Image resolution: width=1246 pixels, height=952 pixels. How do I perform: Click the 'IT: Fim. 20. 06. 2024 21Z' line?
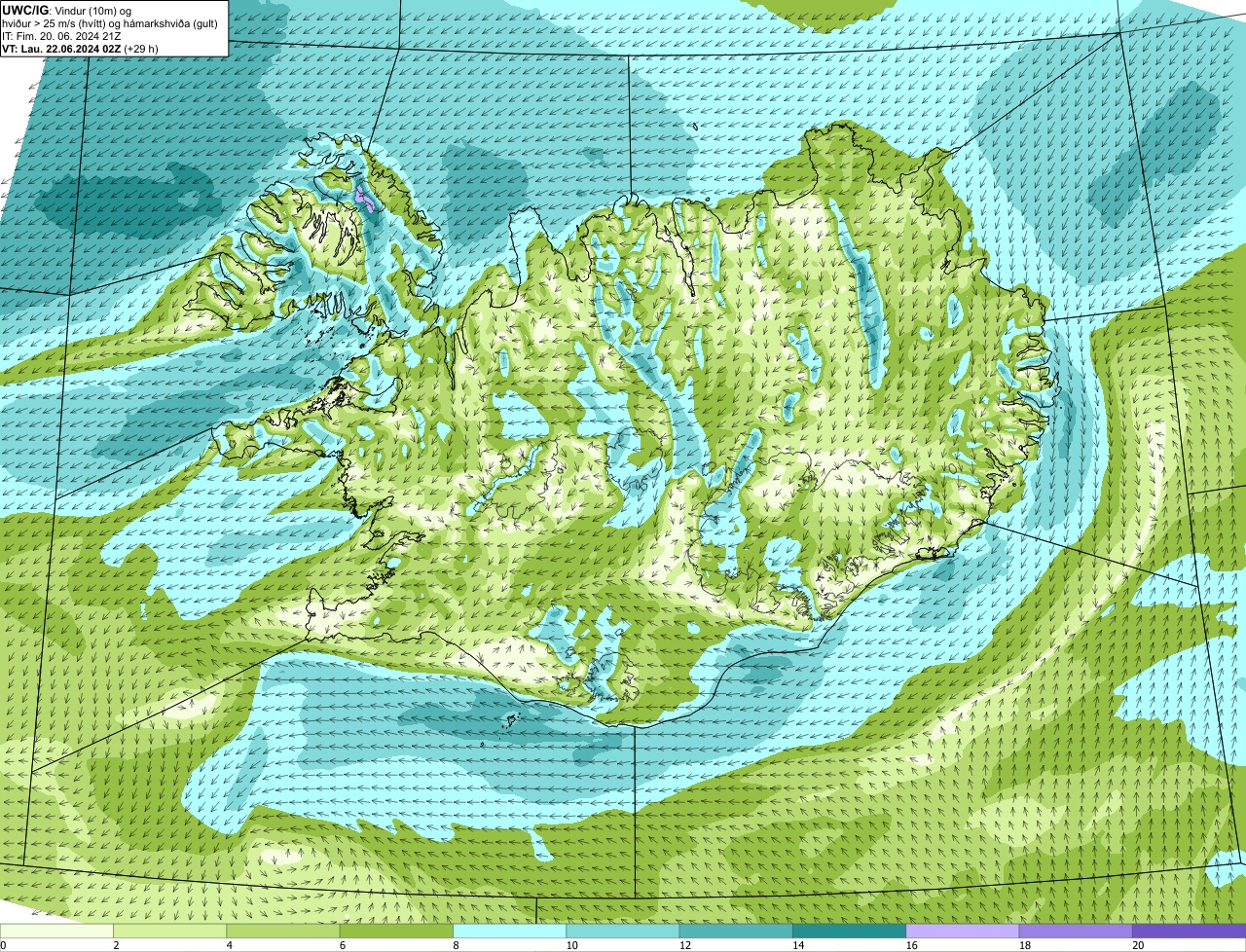62,36
